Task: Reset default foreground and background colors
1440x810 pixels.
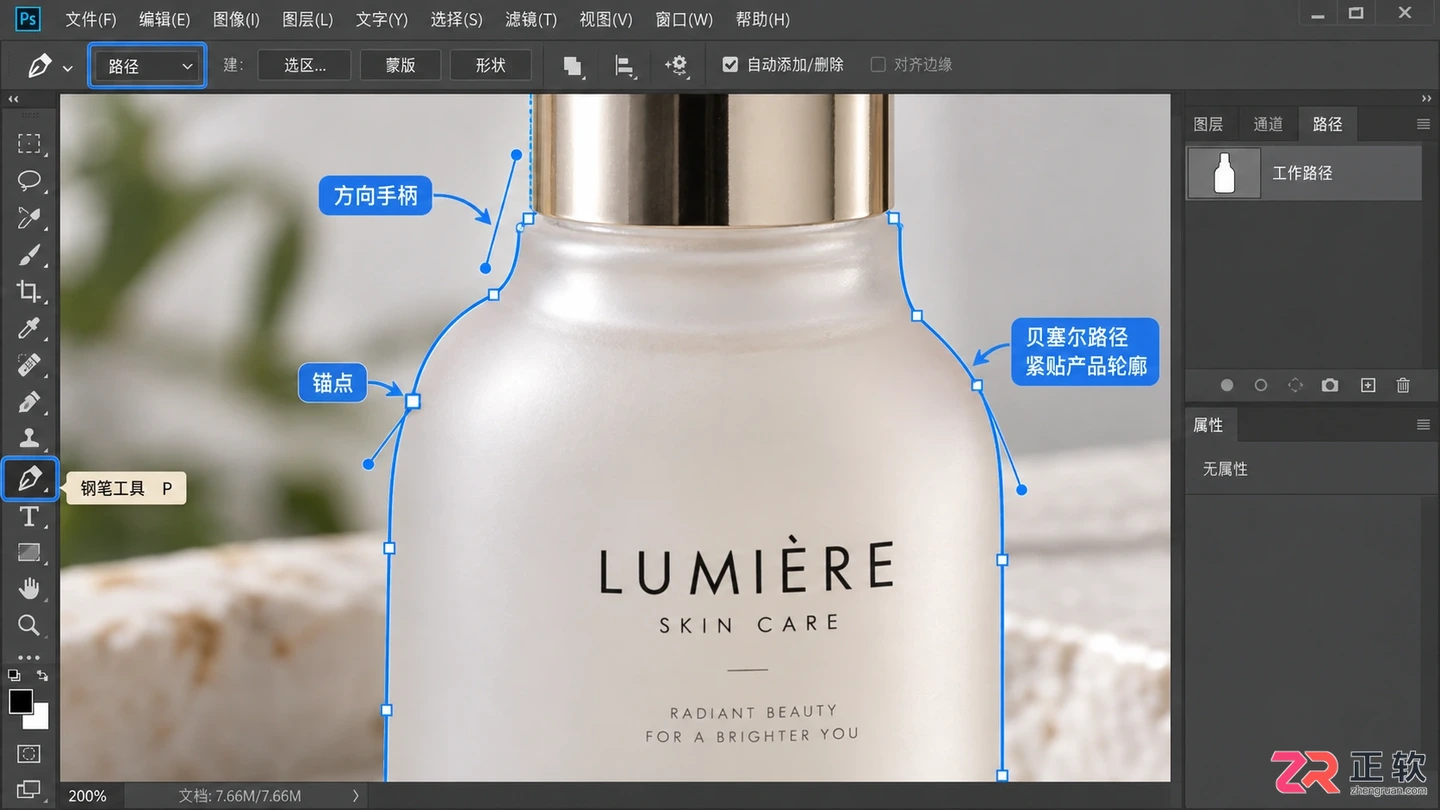Action: click(14, 676)
